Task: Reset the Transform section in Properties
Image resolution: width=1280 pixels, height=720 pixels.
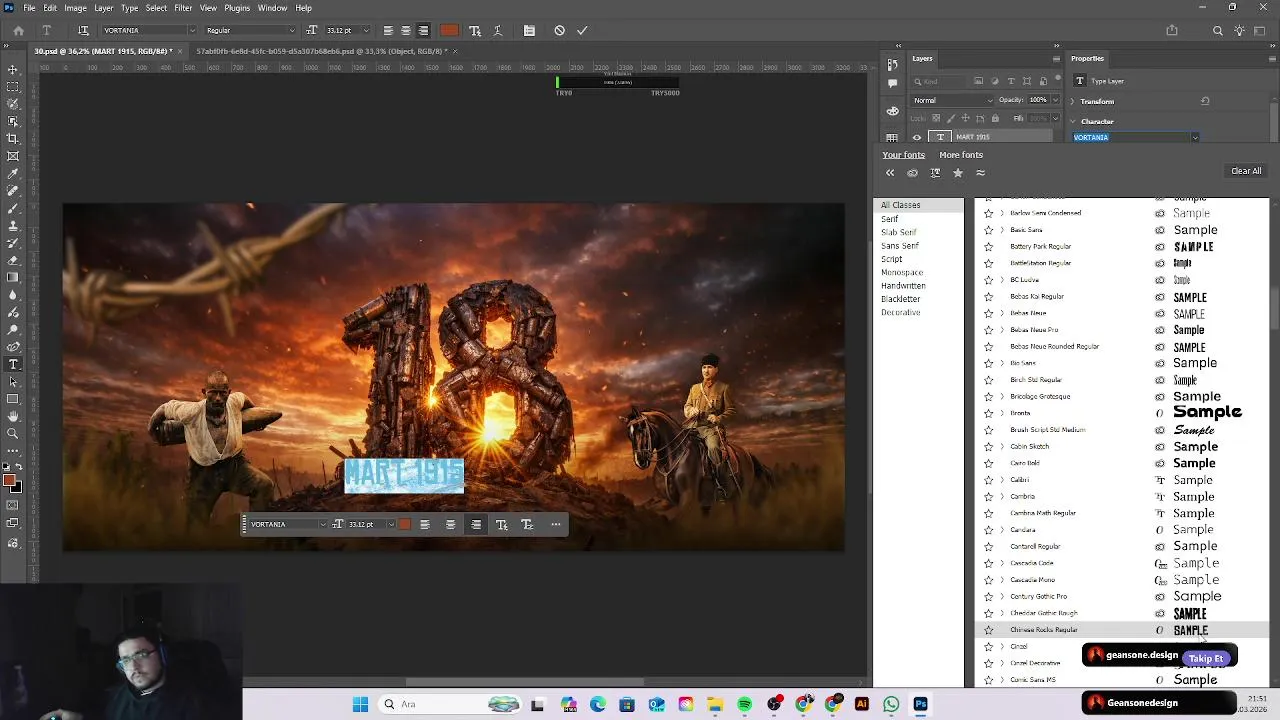Action: 1204,101
